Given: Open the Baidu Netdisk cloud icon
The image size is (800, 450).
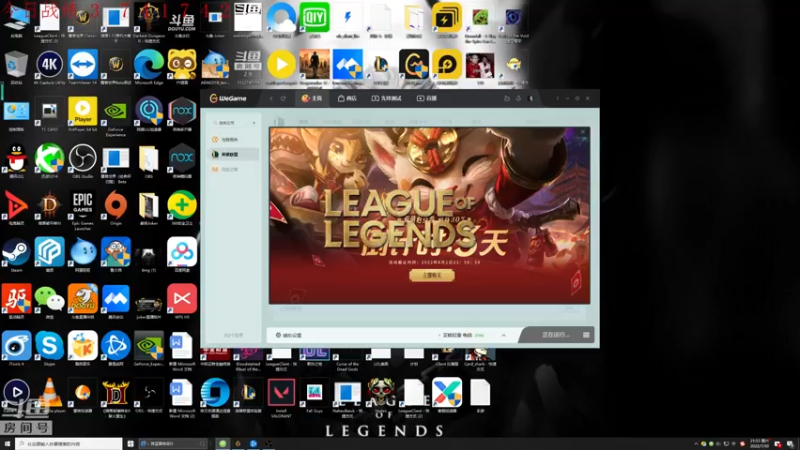Looking at the screenshot, I should 182,253.
